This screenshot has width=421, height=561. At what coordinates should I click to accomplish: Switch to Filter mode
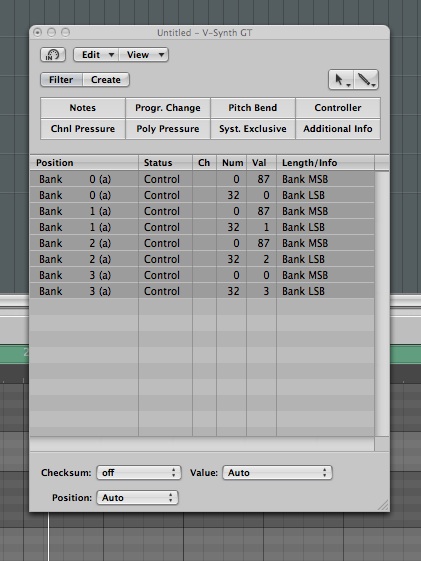61,79
